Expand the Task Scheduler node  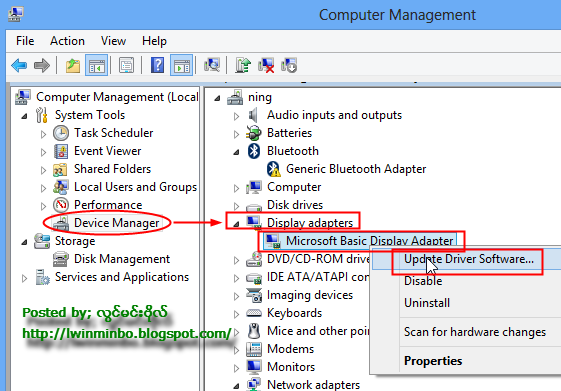click(x=43, y=134)
